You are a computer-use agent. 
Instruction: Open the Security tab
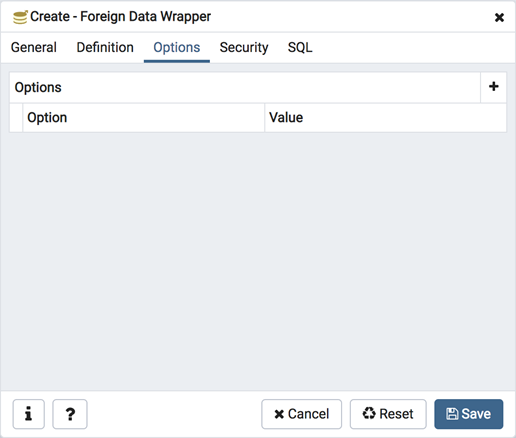pyautogui.click(x=244, y=47)
